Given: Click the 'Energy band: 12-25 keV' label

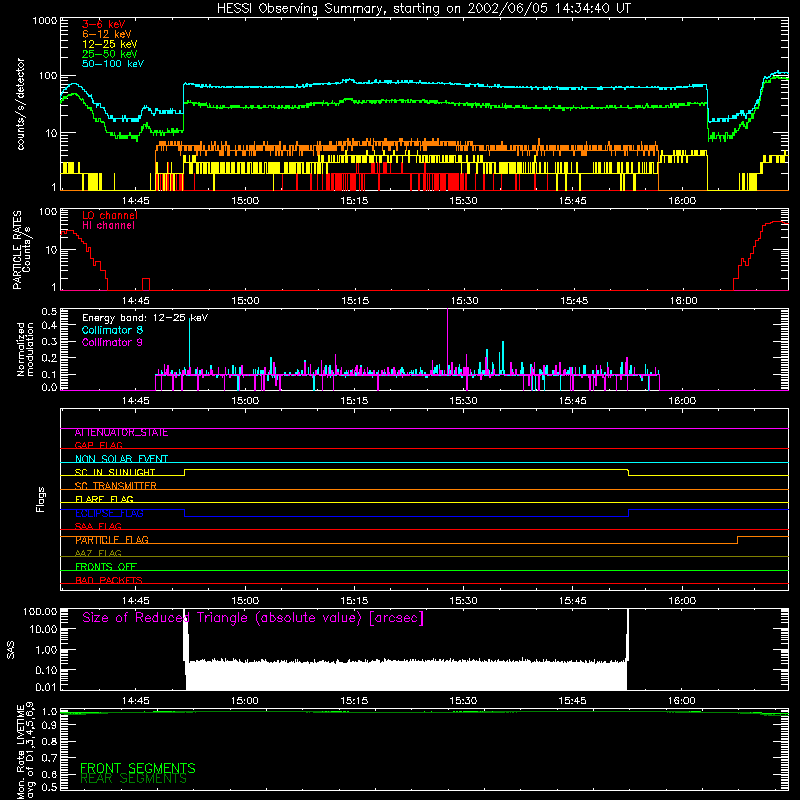Looking at the screenshot, I should tap(145, 318).
